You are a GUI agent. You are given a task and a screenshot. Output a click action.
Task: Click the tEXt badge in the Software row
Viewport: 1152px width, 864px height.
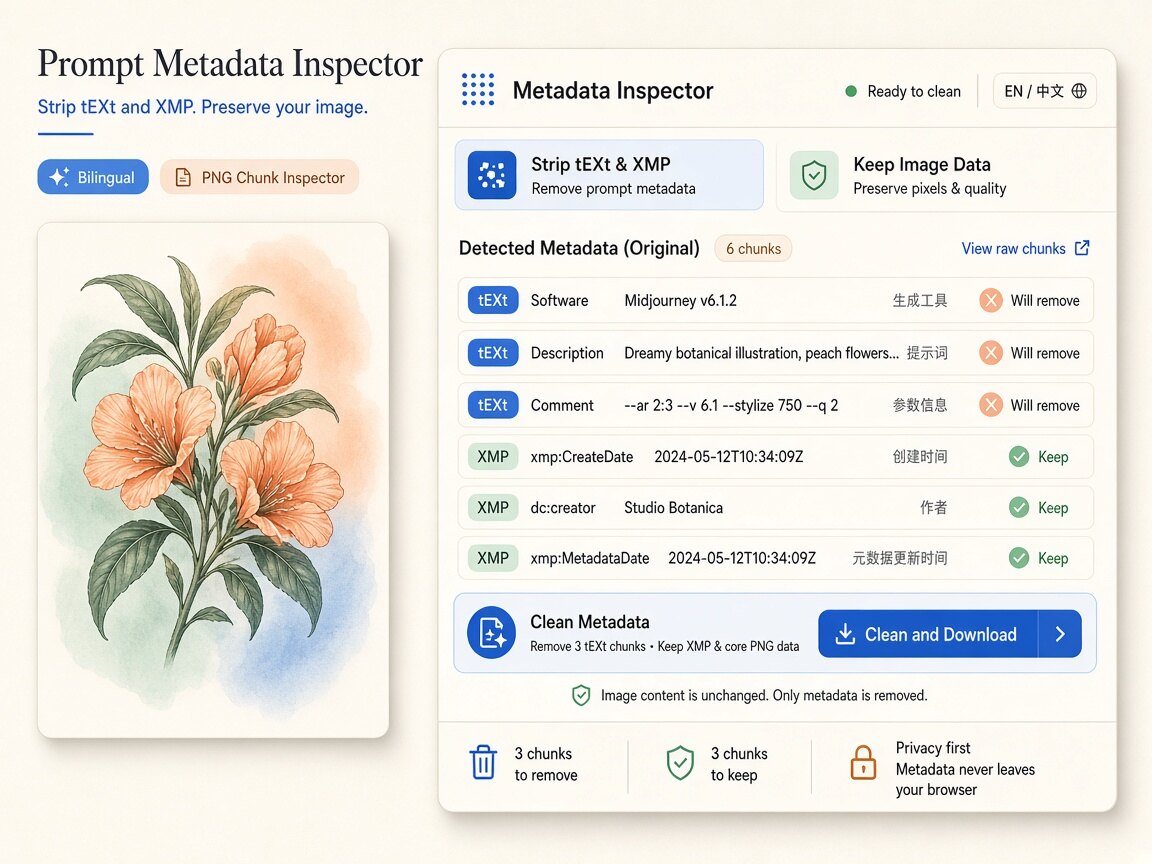pyautogui.click(x=493, y=300)
